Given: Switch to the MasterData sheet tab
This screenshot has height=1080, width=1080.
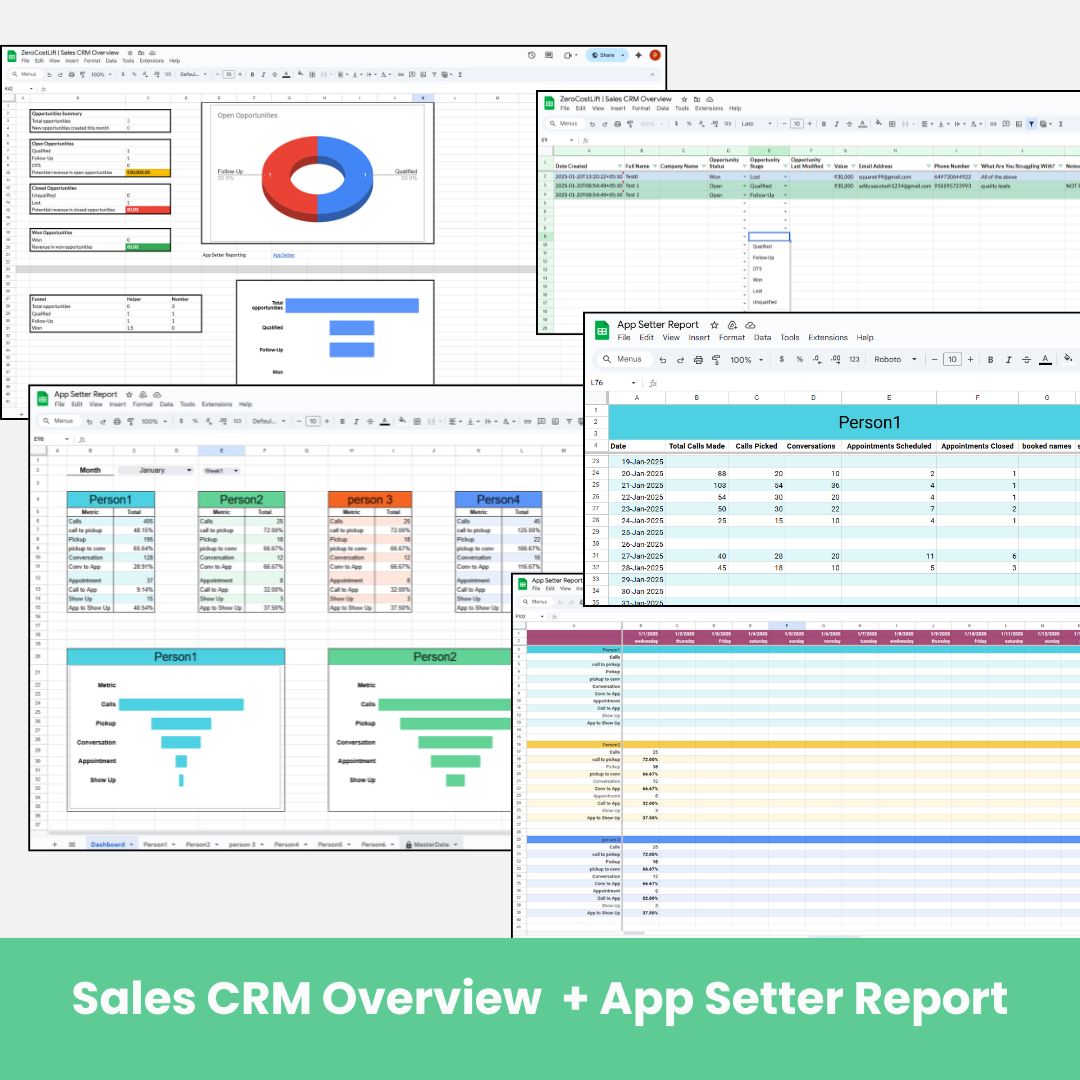Looking at the screenshot, I should pos(431,845).
